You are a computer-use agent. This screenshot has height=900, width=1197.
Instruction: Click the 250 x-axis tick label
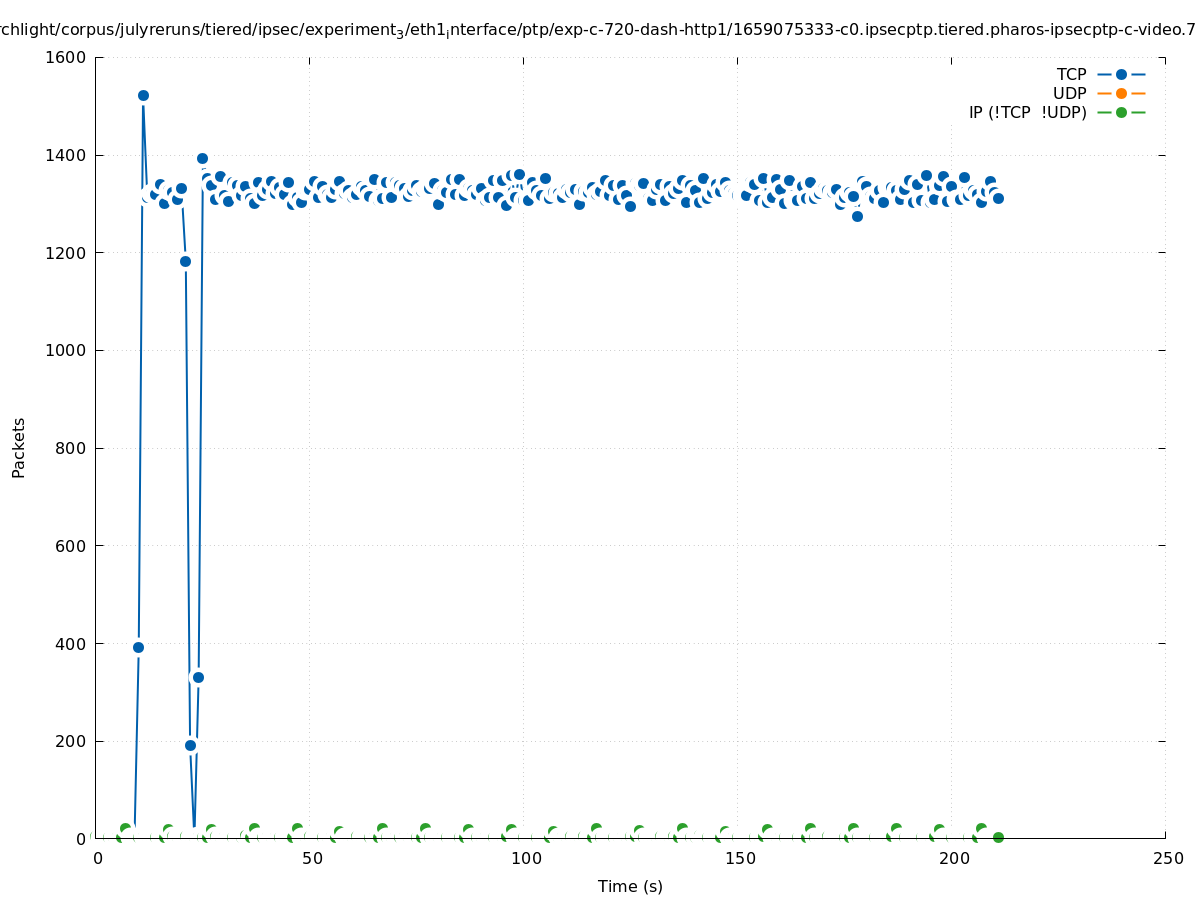pos(1167,858)
